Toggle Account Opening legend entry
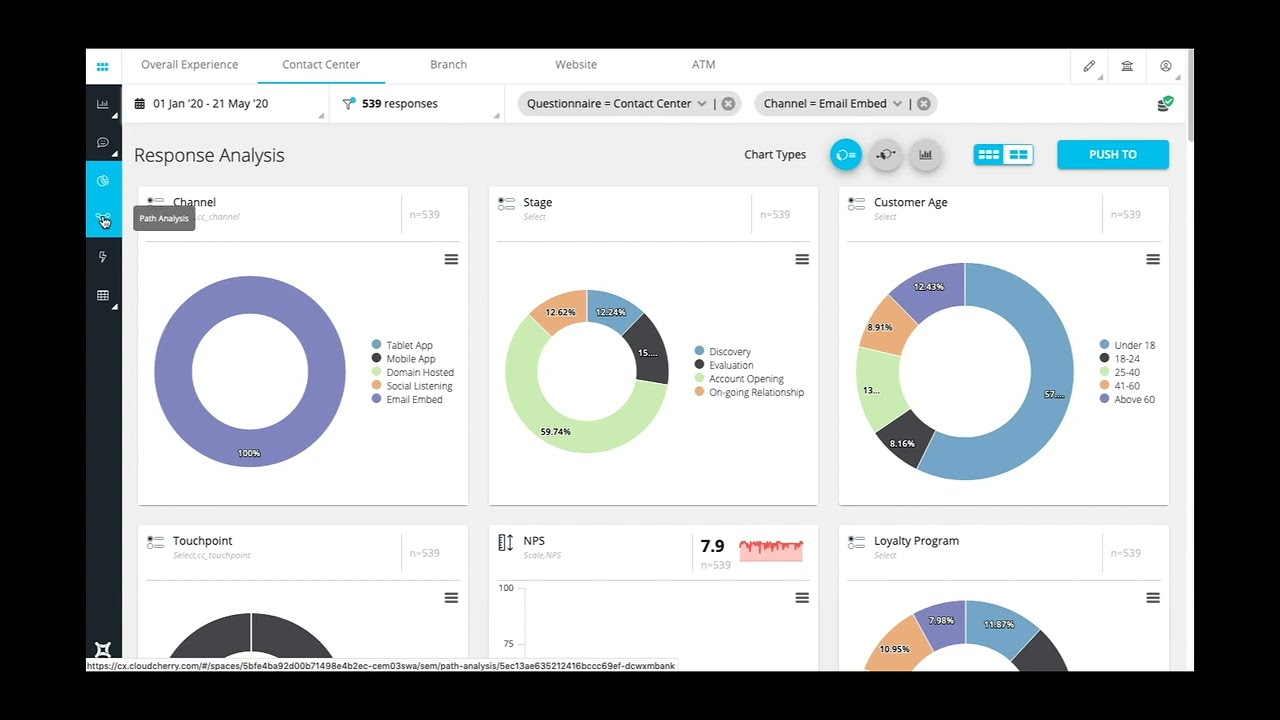 739,379
